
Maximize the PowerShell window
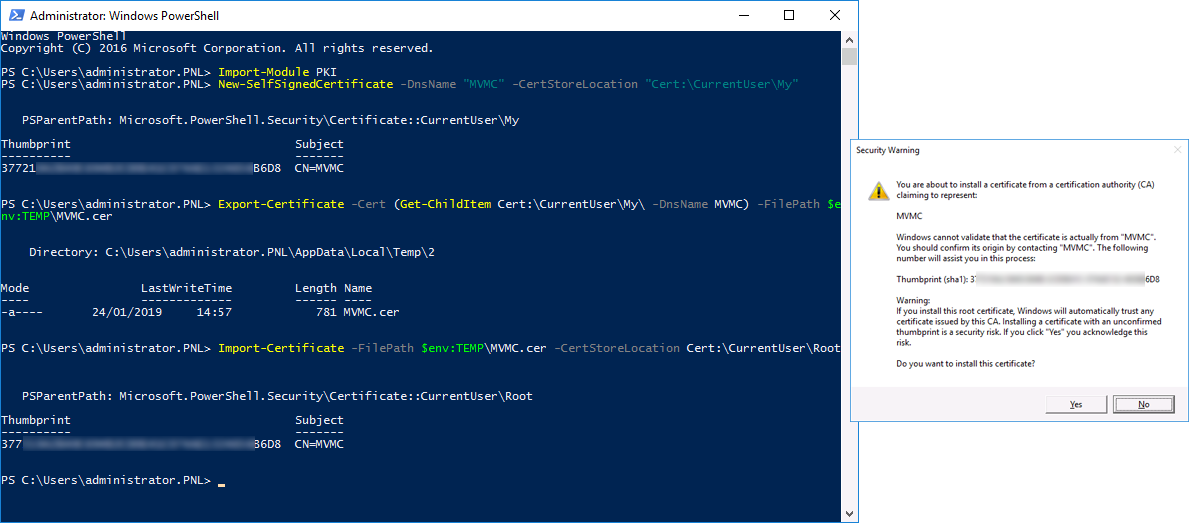click(x=789, y=16)
